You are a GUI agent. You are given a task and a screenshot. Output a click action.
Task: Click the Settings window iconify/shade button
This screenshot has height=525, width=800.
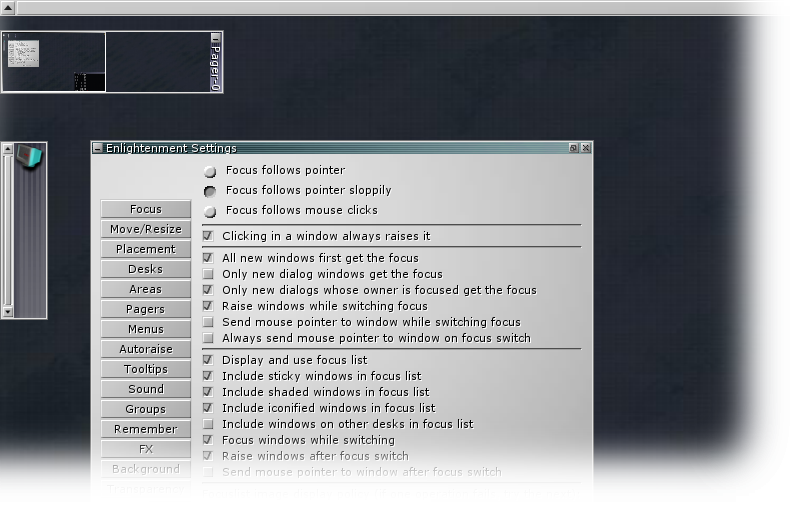[x=573, y=148]
